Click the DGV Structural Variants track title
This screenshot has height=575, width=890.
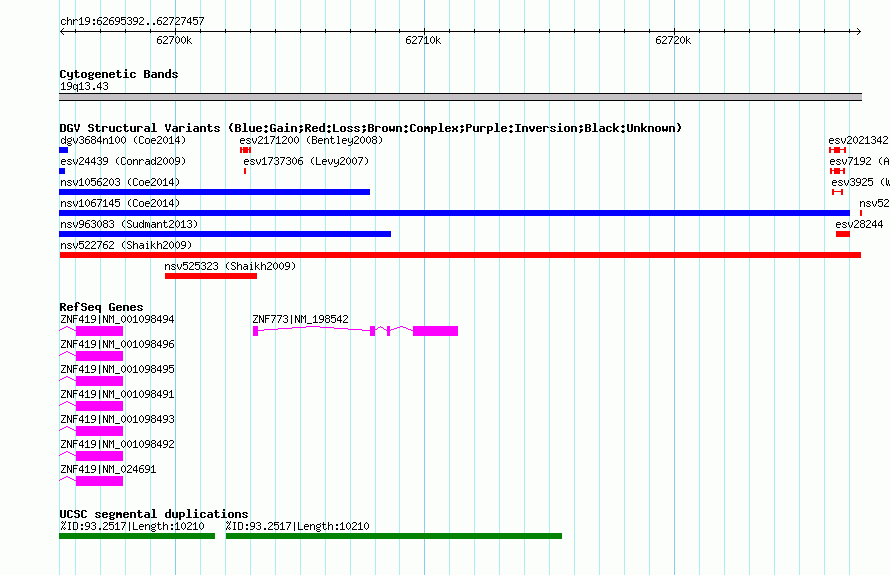(370, 128)
